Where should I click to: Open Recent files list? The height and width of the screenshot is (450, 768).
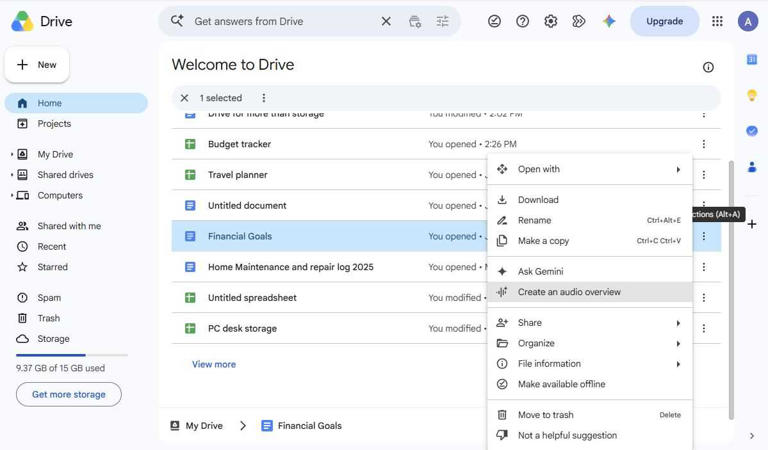(51, 246)
